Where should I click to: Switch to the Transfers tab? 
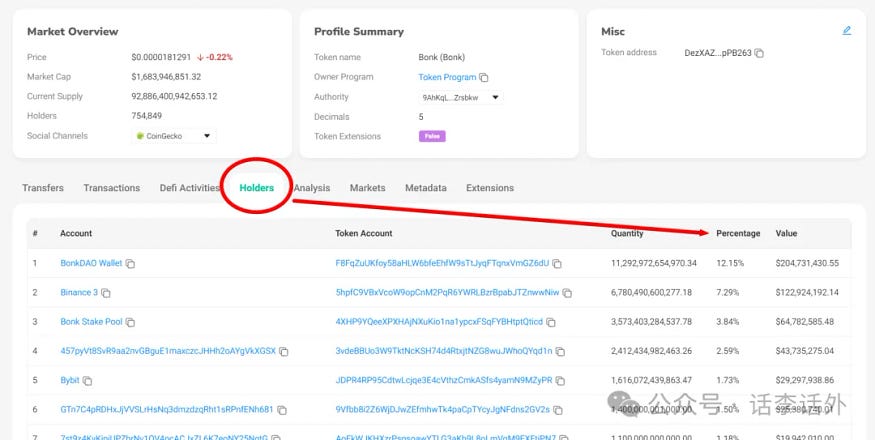[x=43, y=188]
